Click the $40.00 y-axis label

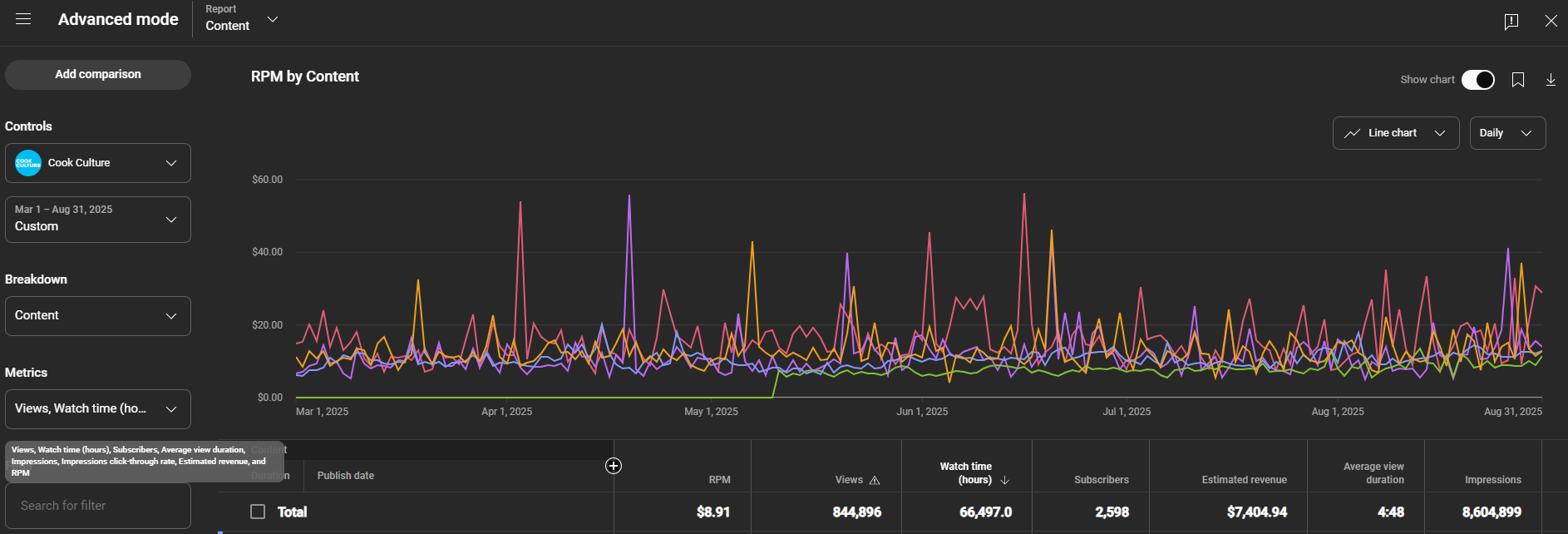coord(268,252)
